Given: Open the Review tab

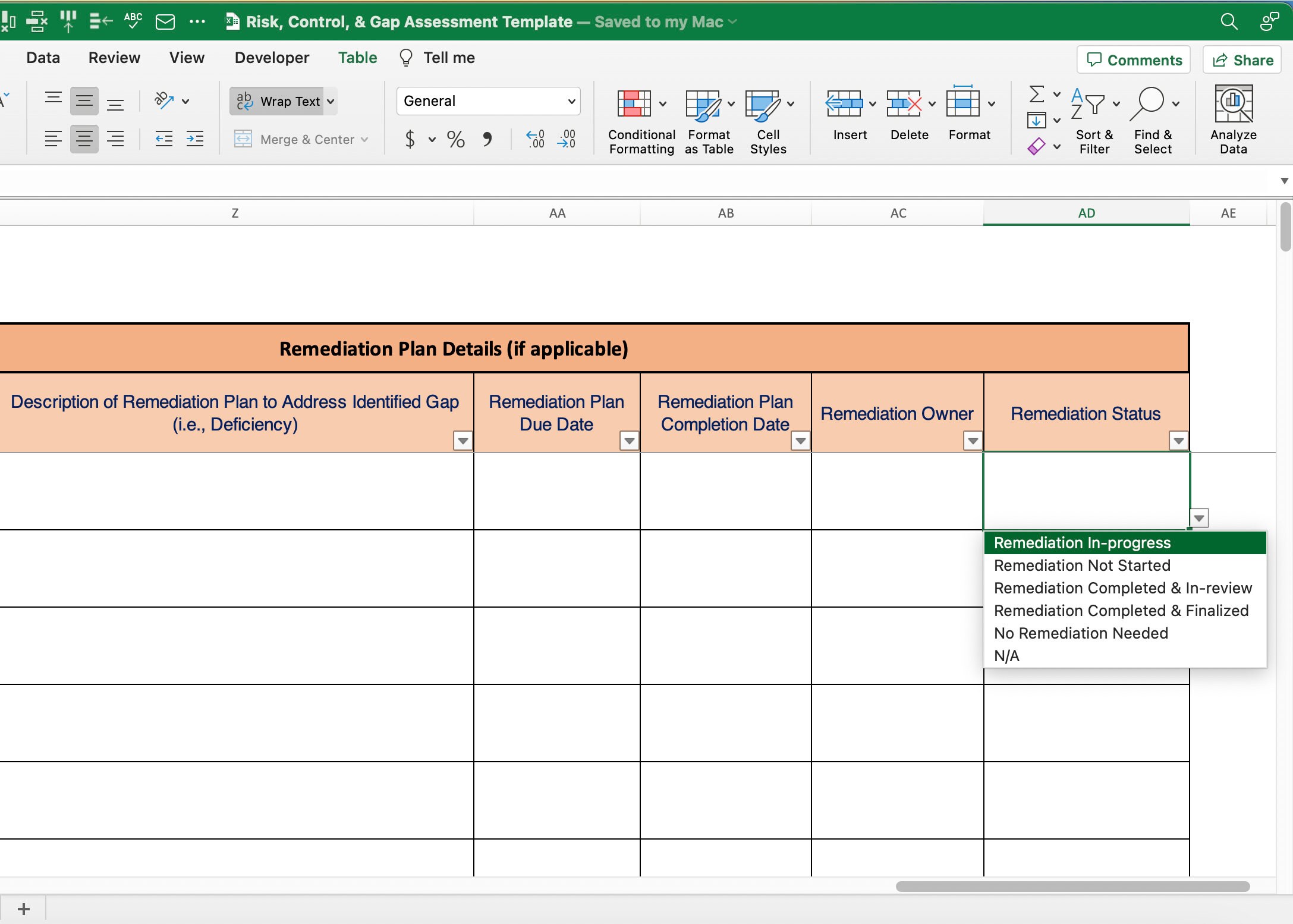Looking at the screenshot, I should [x=114, y=58].
